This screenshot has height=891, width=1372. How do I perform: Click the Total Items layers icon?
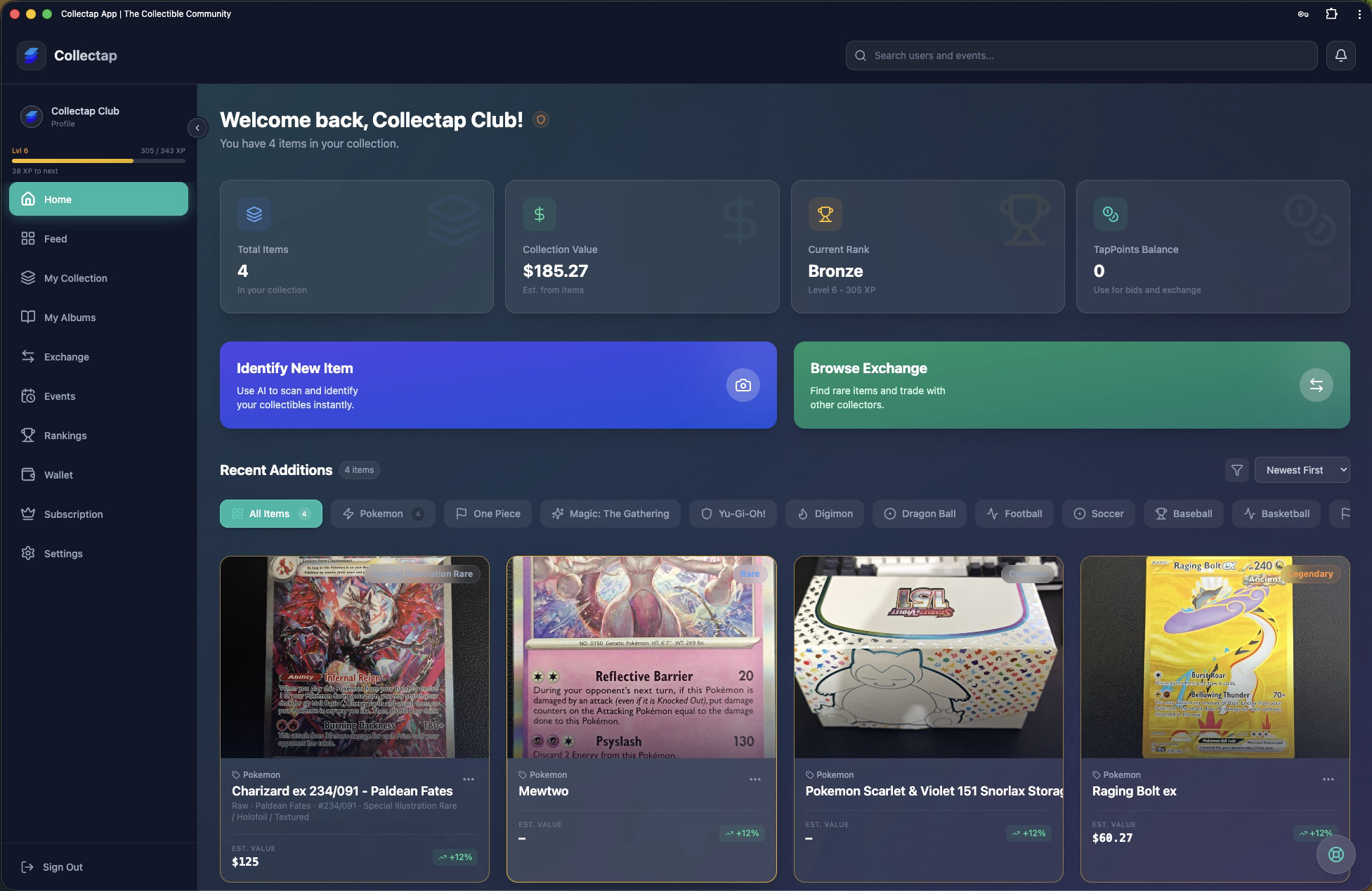(254, 214)
